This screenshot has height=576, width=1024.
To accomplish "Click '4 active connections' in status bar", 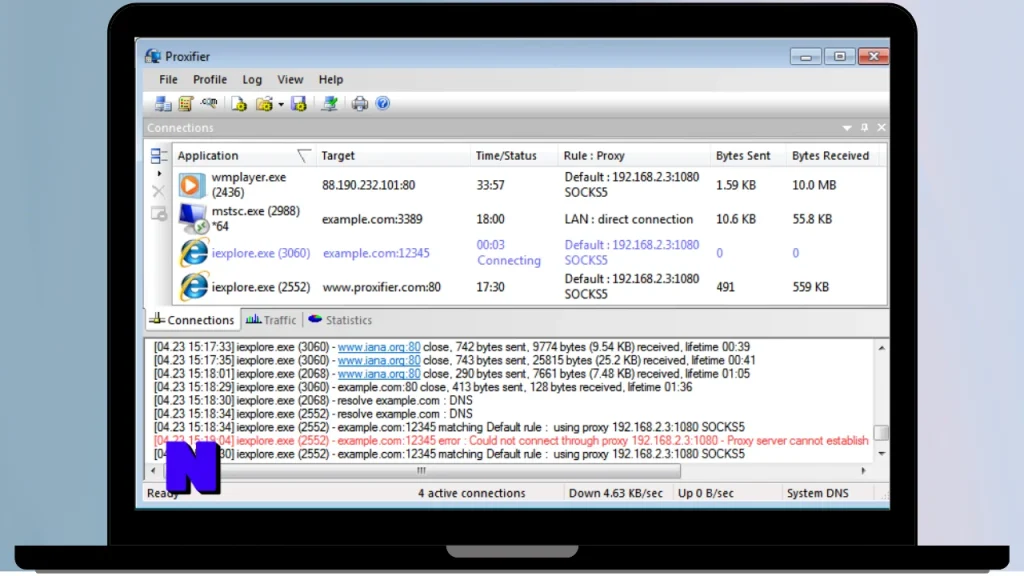I will pyautogui.click(x=472, y=494).
